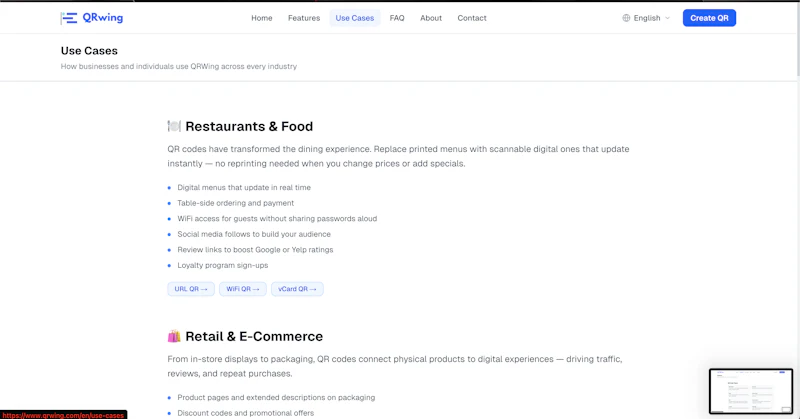Image resolution: width=800 pixels, height=419 pixels.
Task: Click 'WiFi access for guests' bullet
Action: pos(277,218)
